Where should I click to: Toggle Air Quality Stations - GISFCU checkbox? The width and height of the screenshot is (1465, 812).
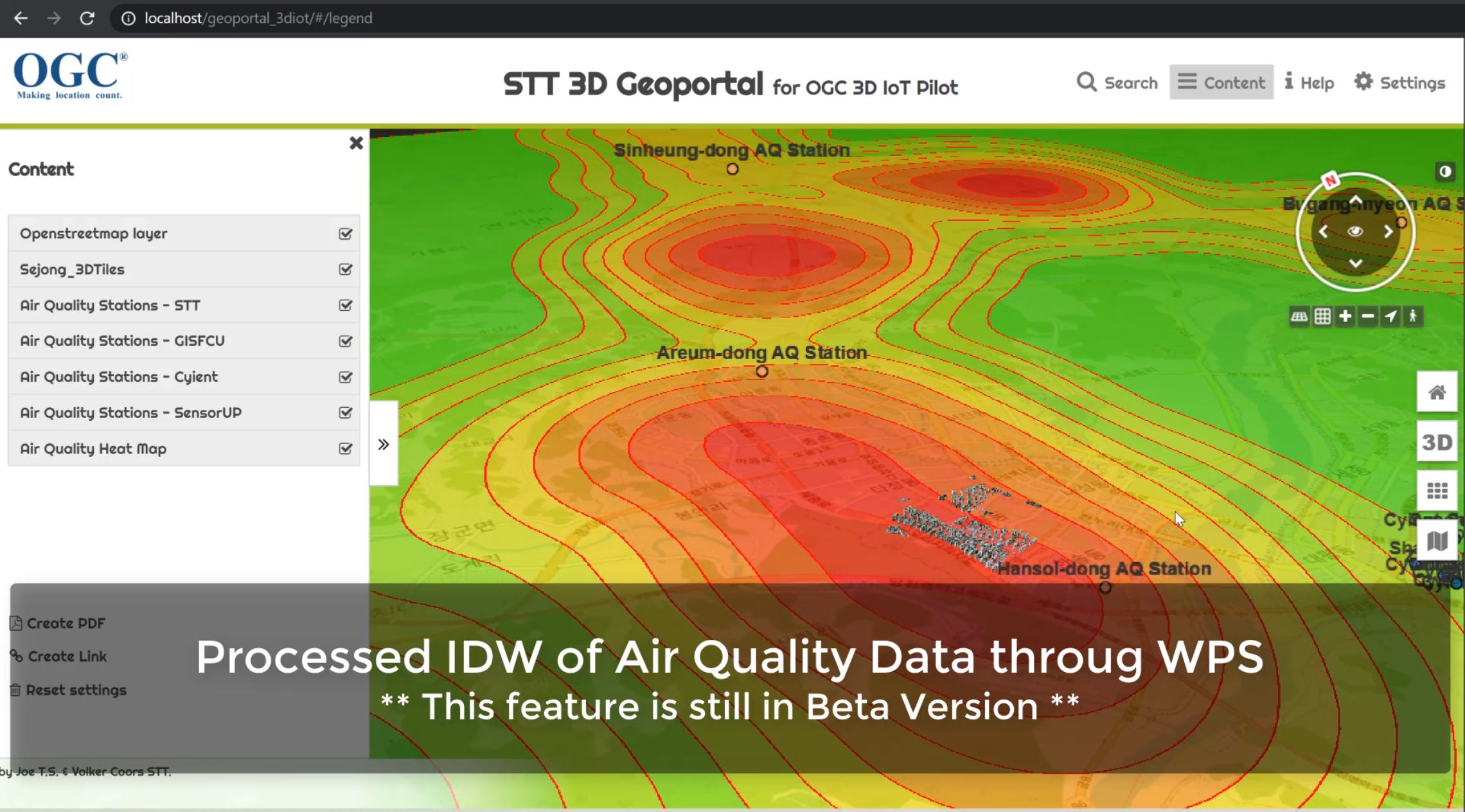[x=346, y=341]
